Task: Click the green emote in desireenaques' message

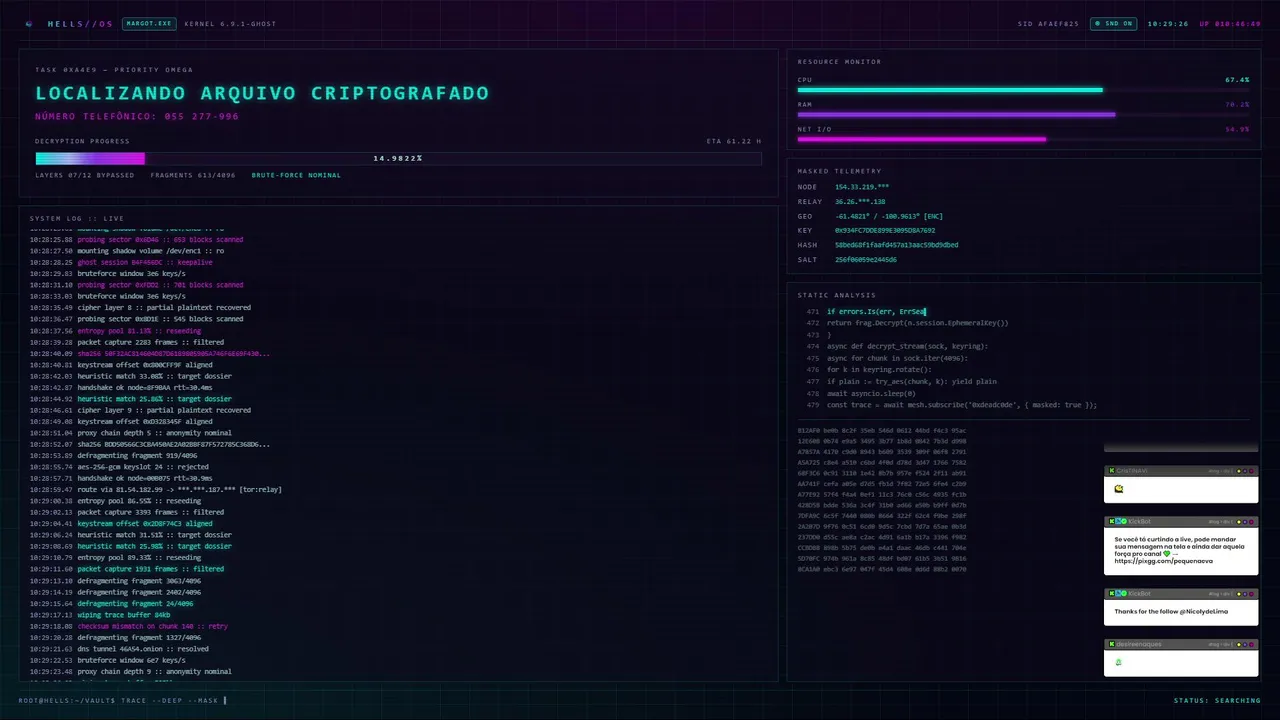Action: 1118,662
